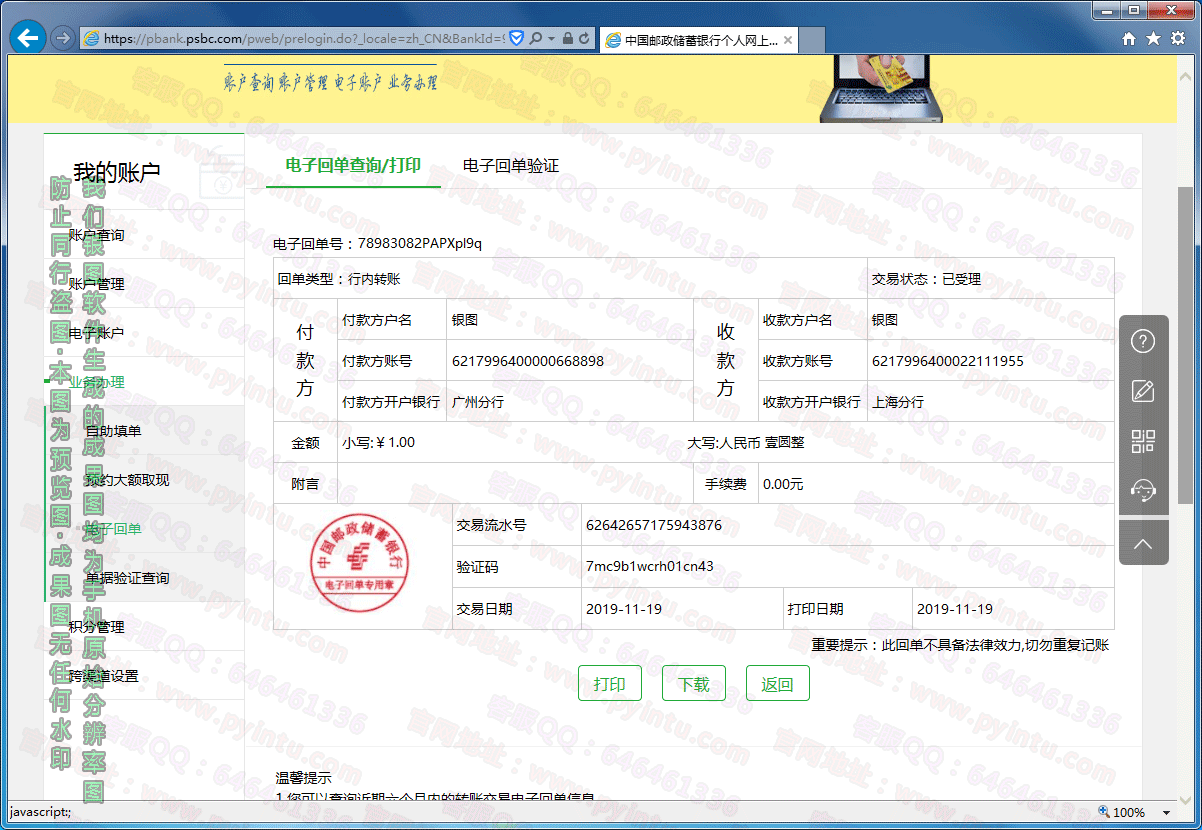Viewport: 1202px width, 830px height.
Task: Click transaction serial 62642657175943876
Action: pos(654,525)
